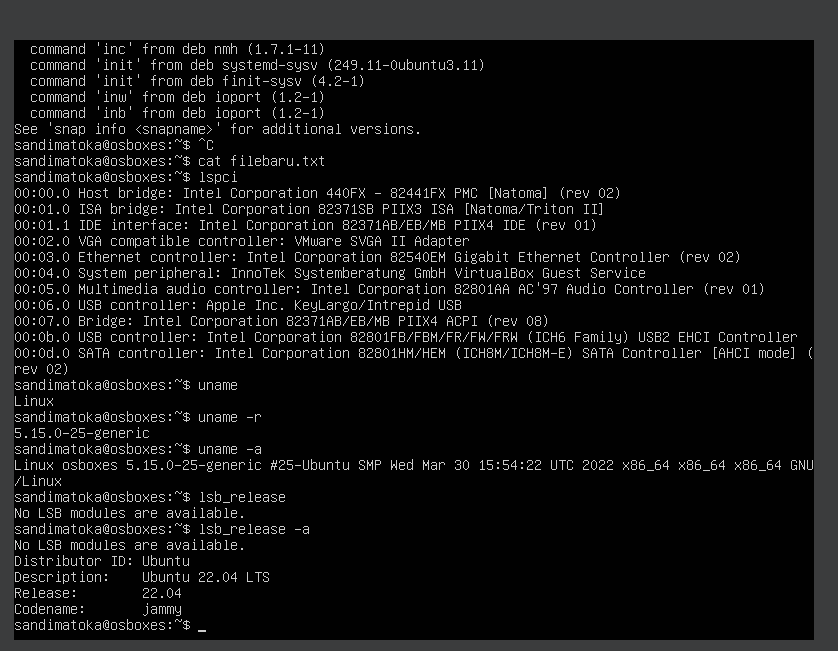Image resolution: width=838 pixels, height=651 pixels.
Task: Click the 'See snap info' message line
Action: [x=218, y=129]
